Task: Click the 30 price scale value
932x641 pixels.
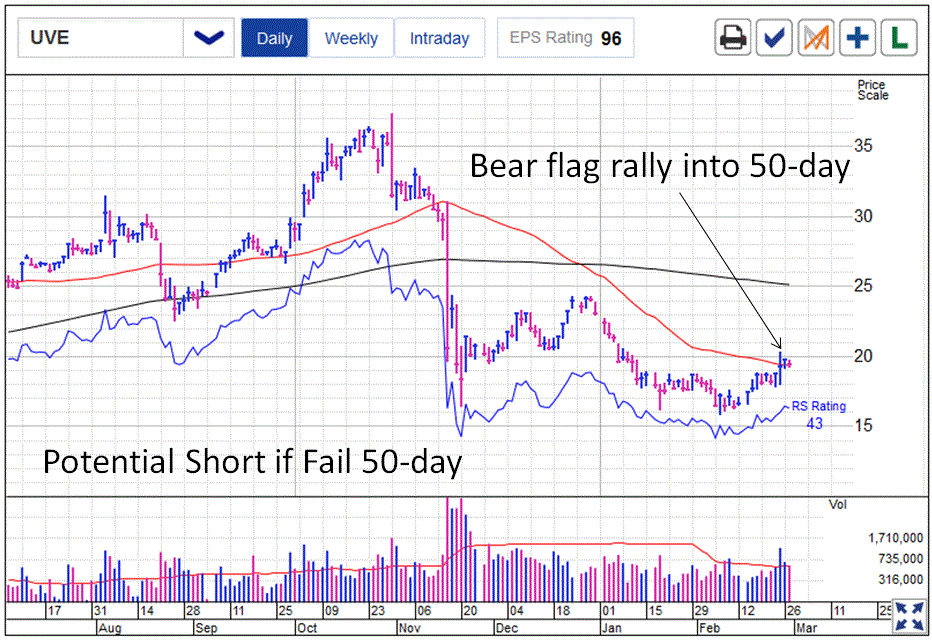Action: (x=863, y=216)
